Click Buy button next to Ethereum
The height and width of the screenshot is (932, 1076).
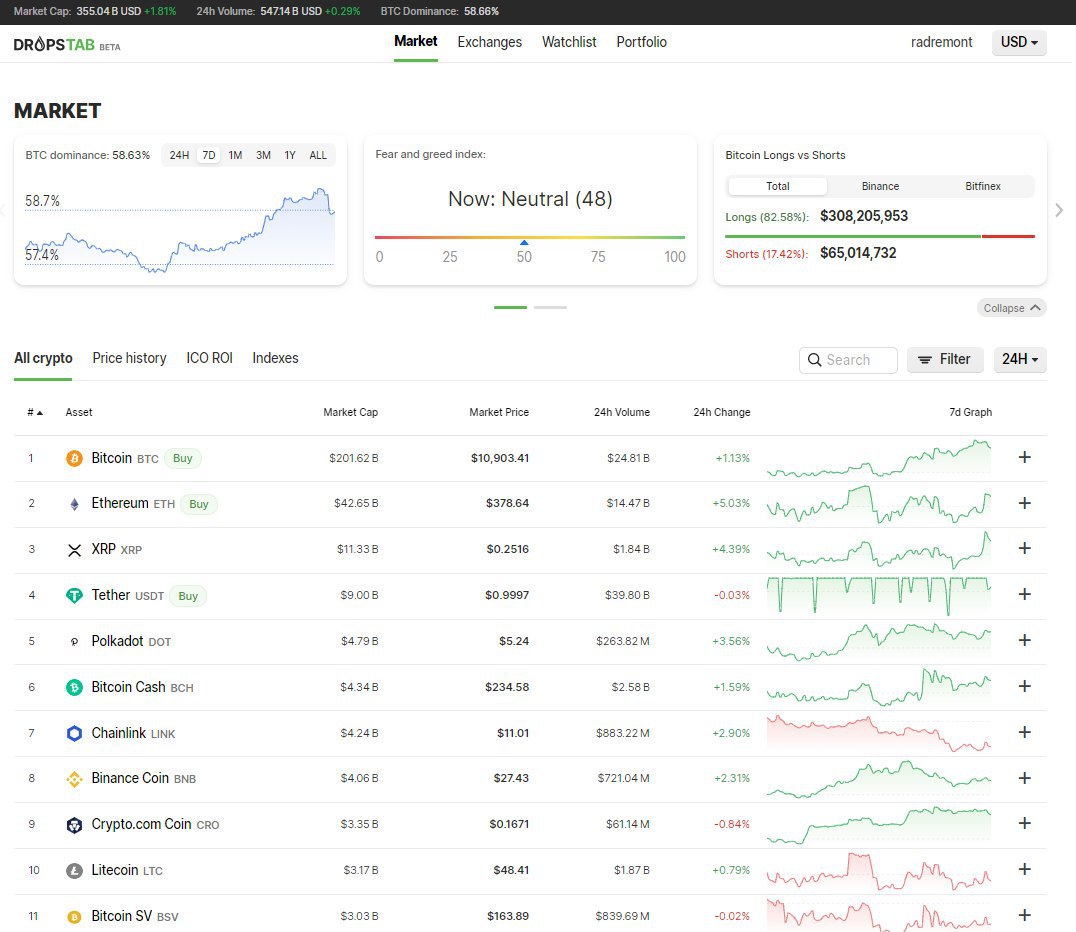(199, 504)
